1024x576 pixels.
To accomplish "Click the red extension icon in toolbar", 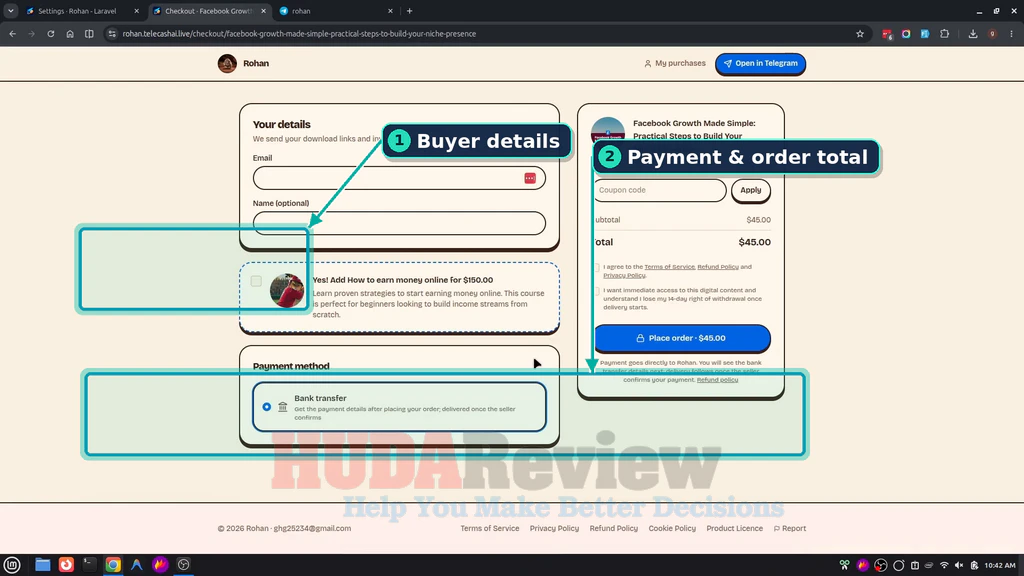I will pyautogui.click(x=887, y=34).
